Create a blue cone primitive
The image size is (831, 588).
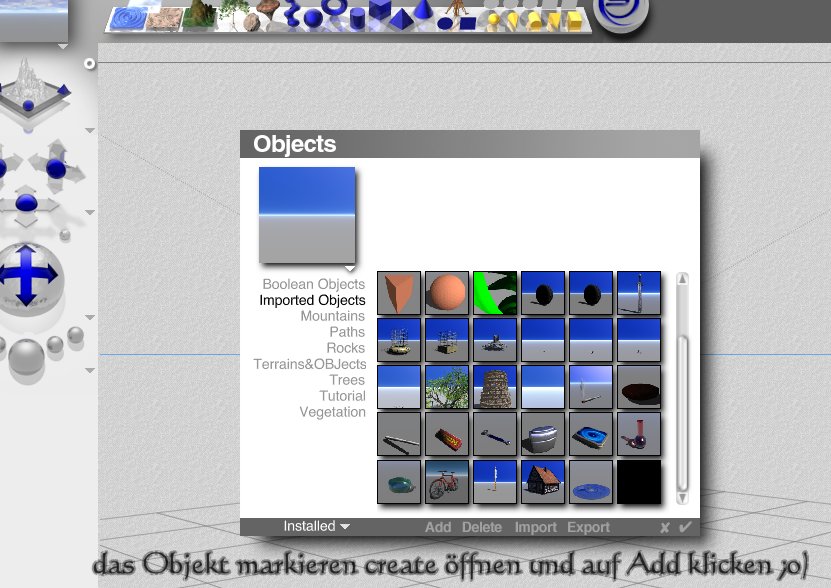423,8
